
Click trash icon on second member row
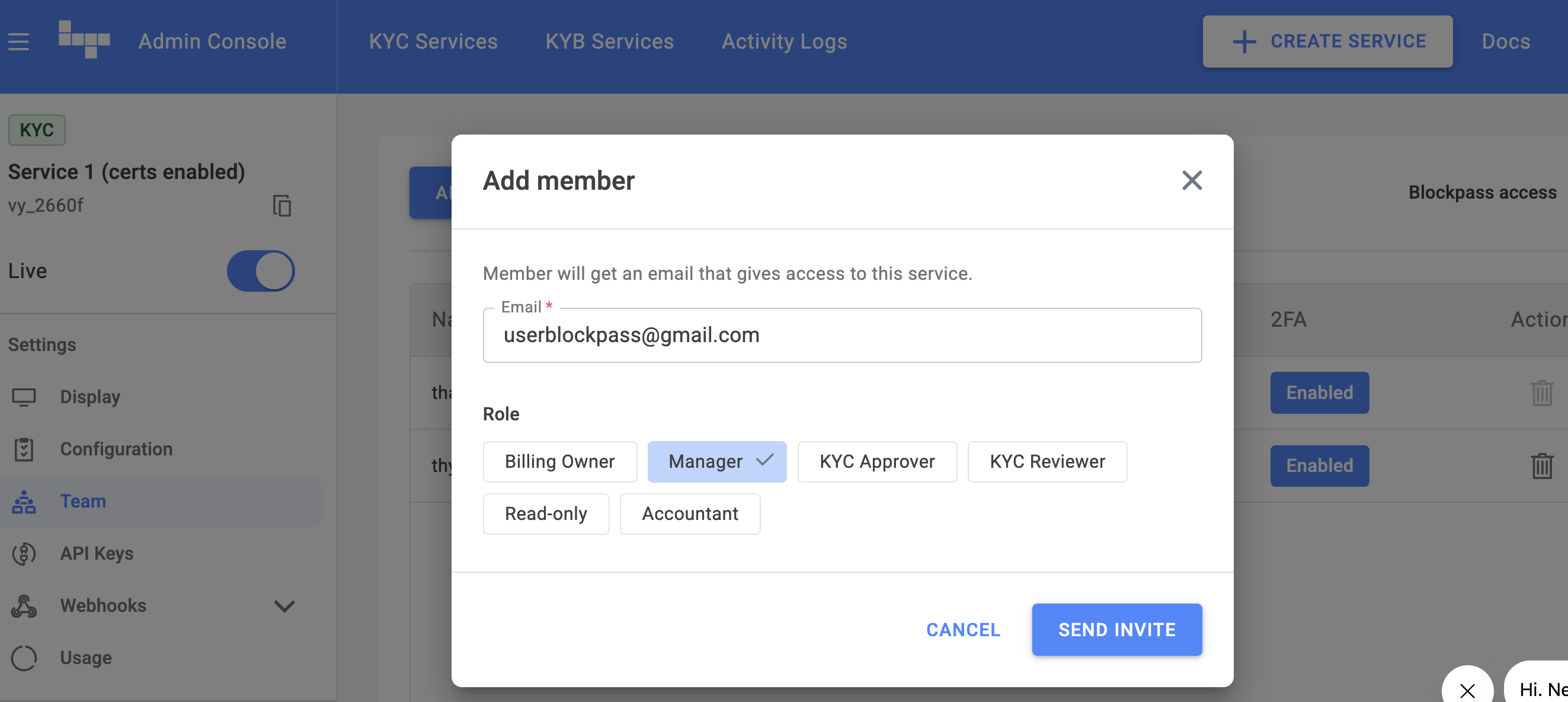tap(1541, 466)
